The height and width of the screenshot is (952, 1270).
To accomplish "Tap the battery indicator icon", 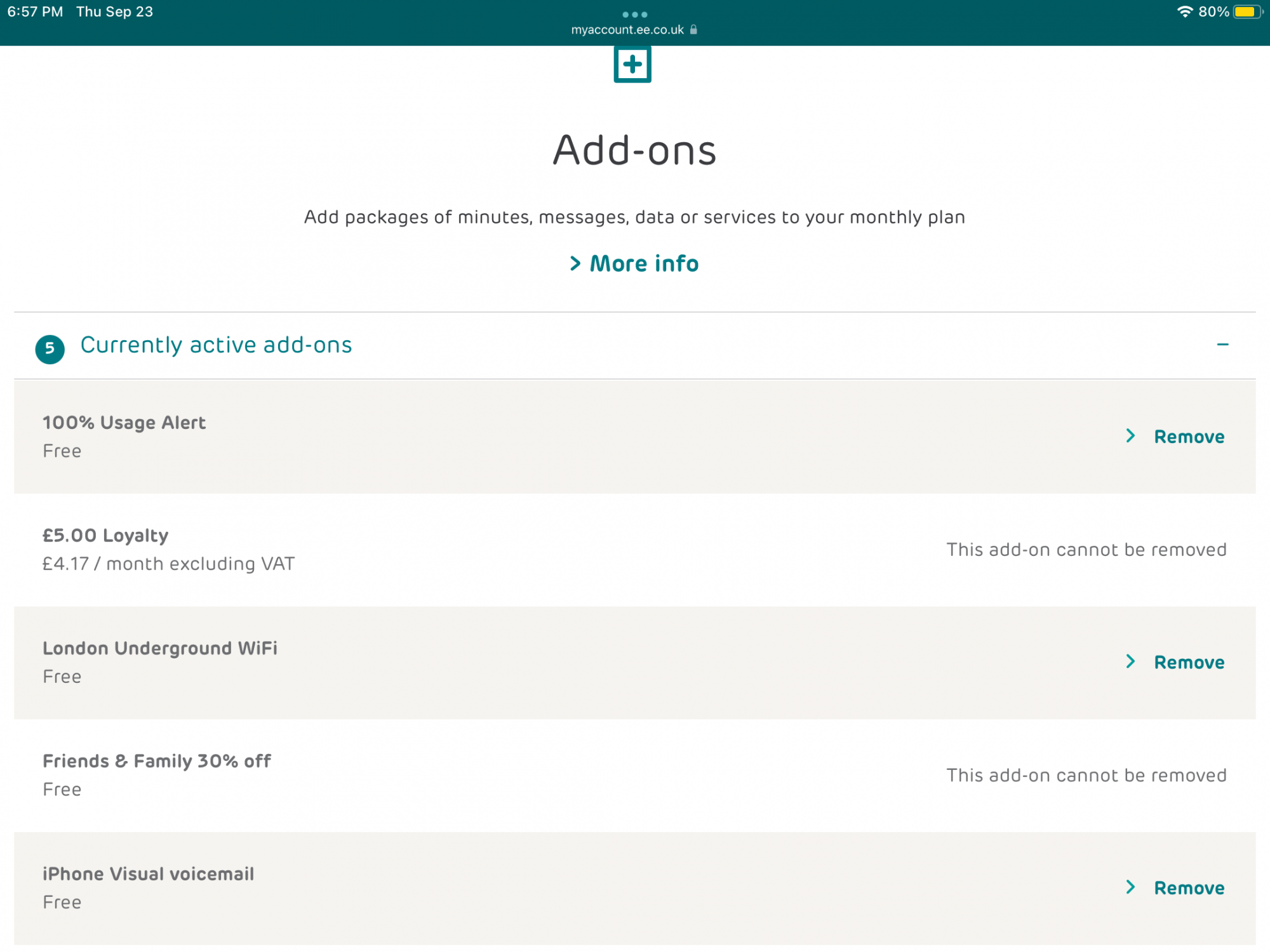I will 1247,12.
